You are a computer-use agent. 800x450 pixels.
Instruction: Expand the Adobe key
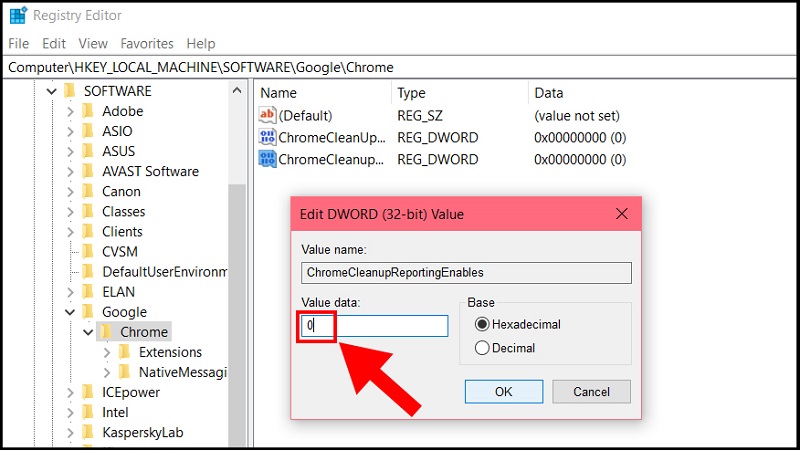click(x=70, y=112)
